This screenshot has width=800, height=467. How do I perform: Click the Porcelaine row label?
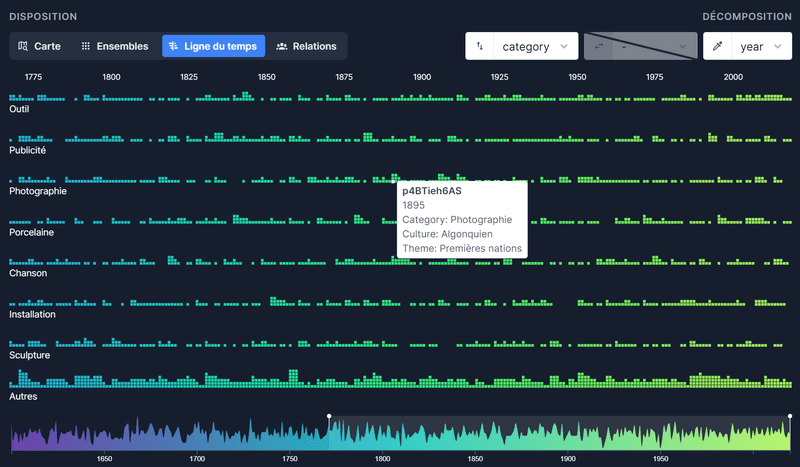click(x=32, y=232)
